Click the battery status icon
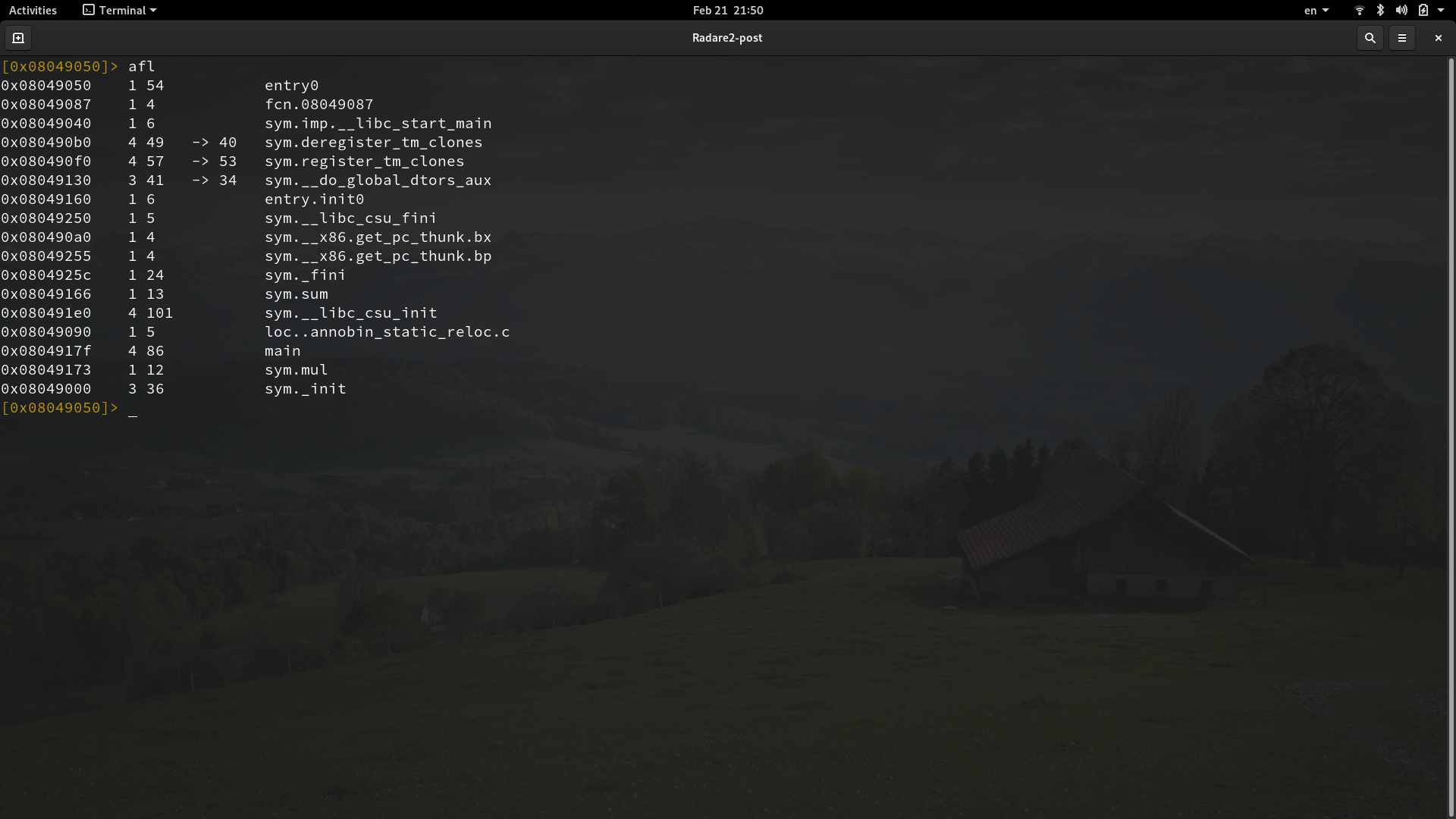This screenshot has height=819, width=1456. (x=1423, y=11)
